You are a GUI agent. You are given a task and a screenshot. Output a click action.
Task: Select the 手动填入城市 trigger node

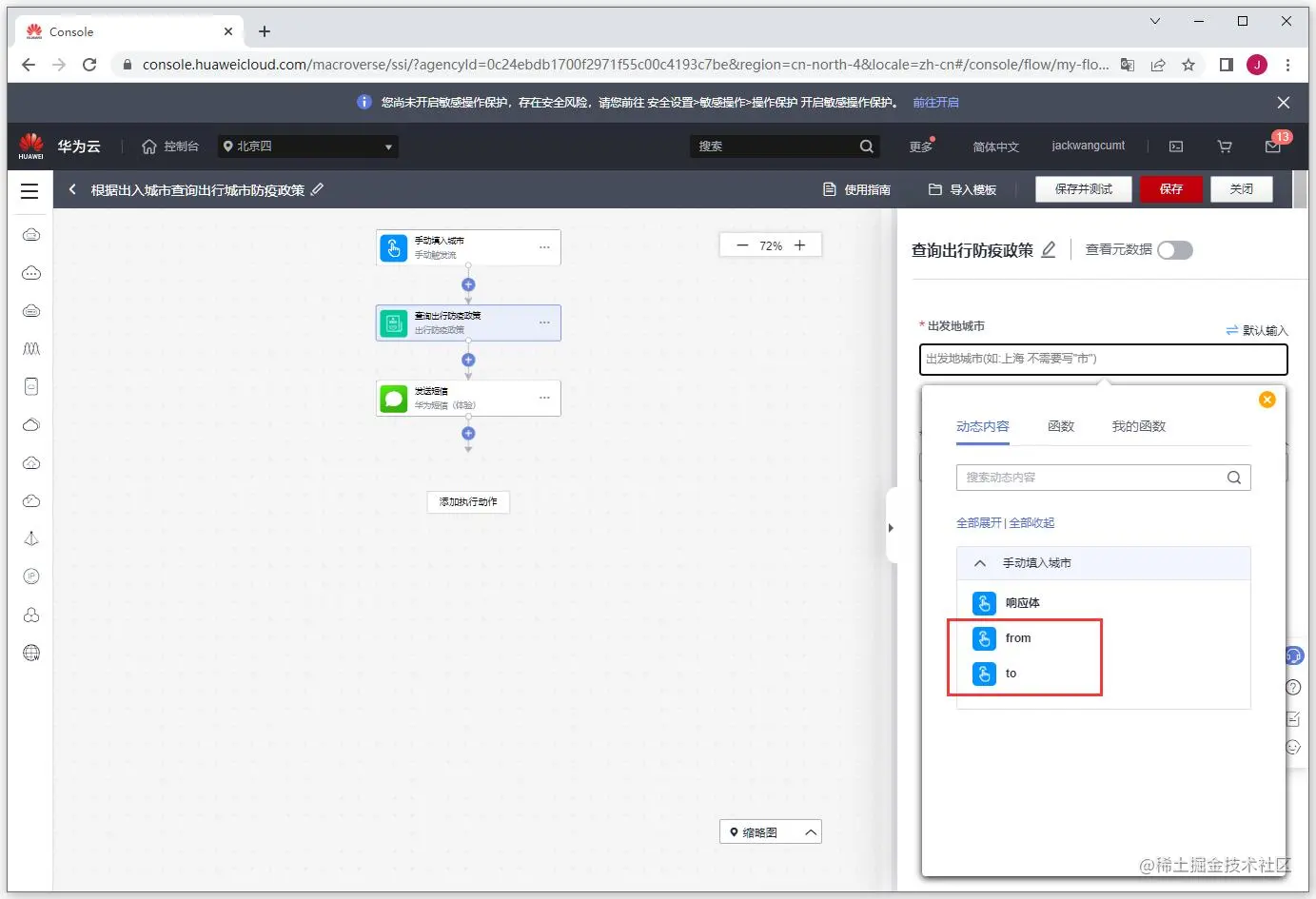(468, 247)
